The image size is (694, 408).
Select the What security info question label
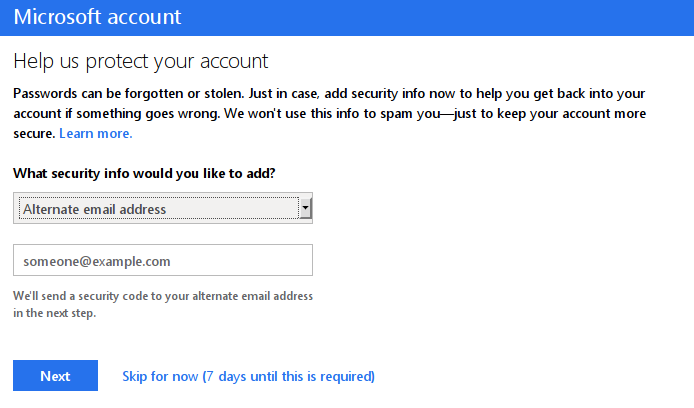[x=144, y=173]
